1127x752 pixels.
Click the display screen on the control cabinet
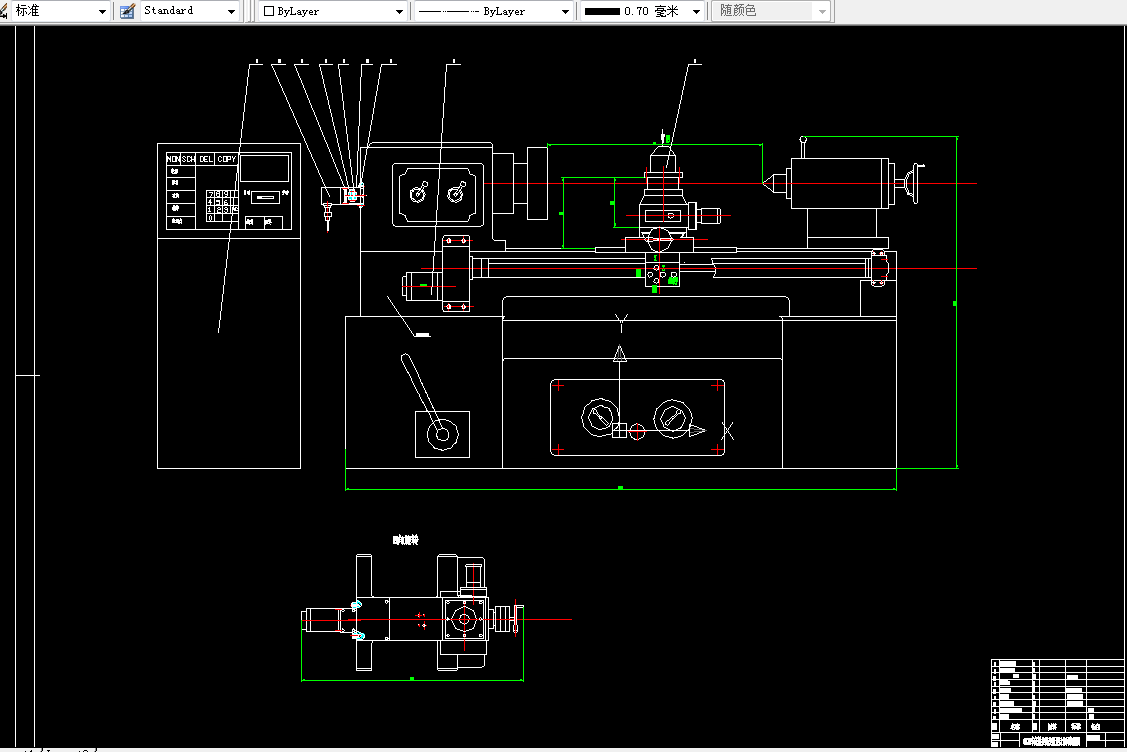[x=264, y=168]
